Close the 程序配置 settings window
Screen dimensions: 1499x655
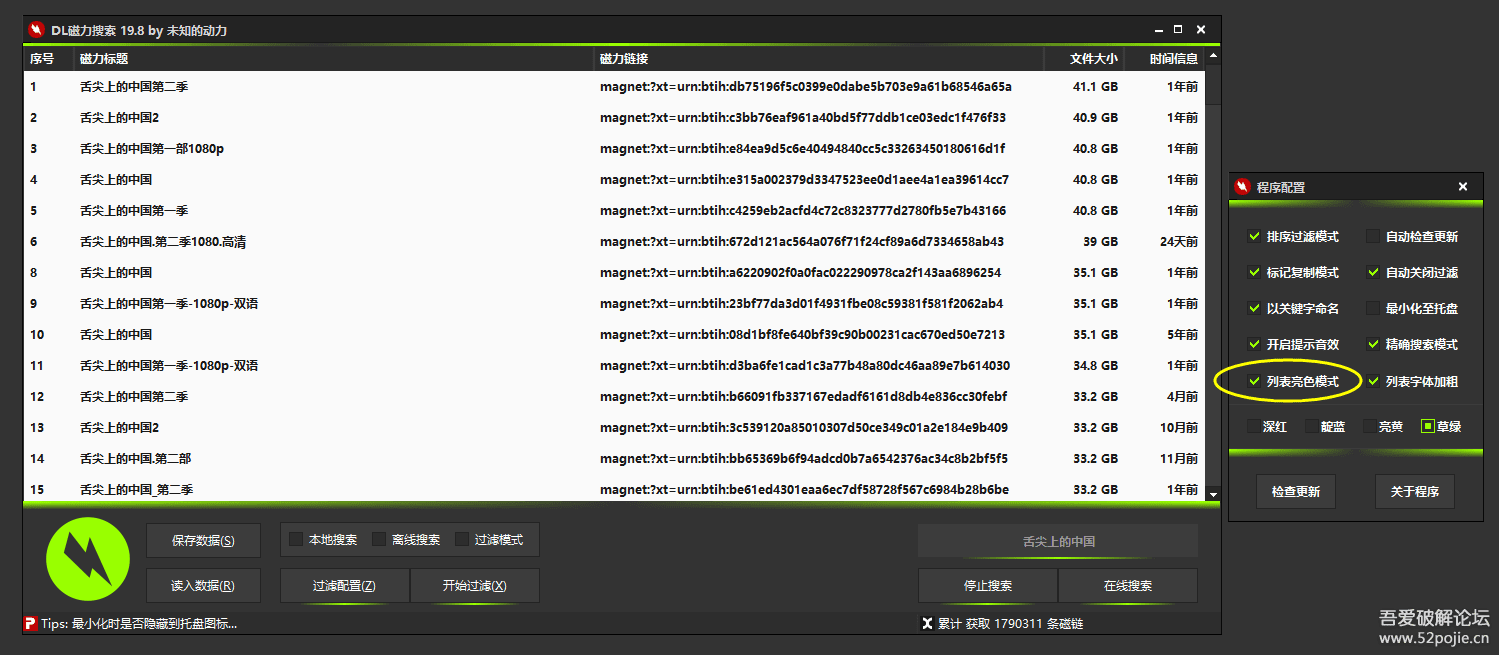point(1463,187)
